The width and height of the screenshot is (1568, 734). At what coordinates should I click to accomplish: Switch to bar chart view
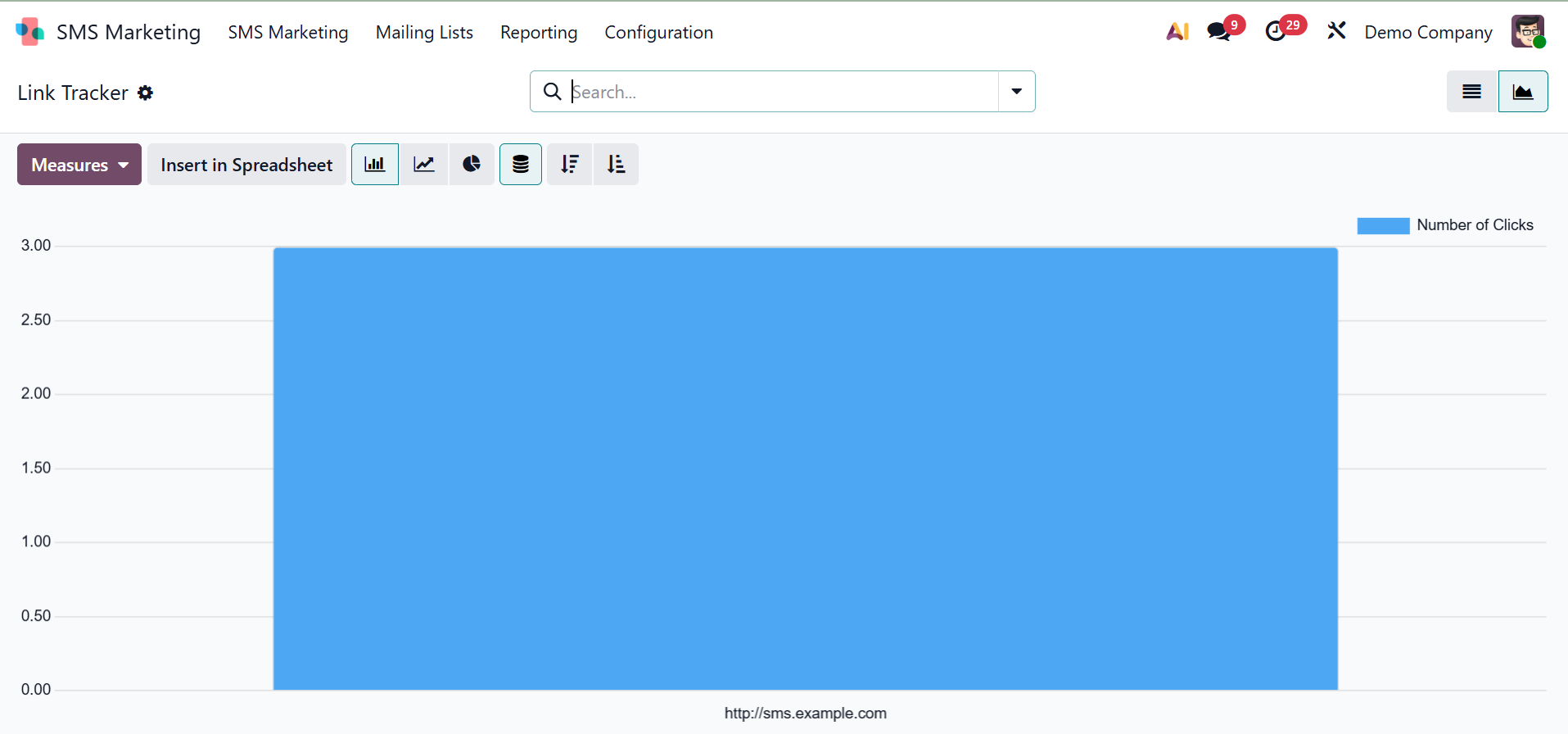click(x=375, y=165)
